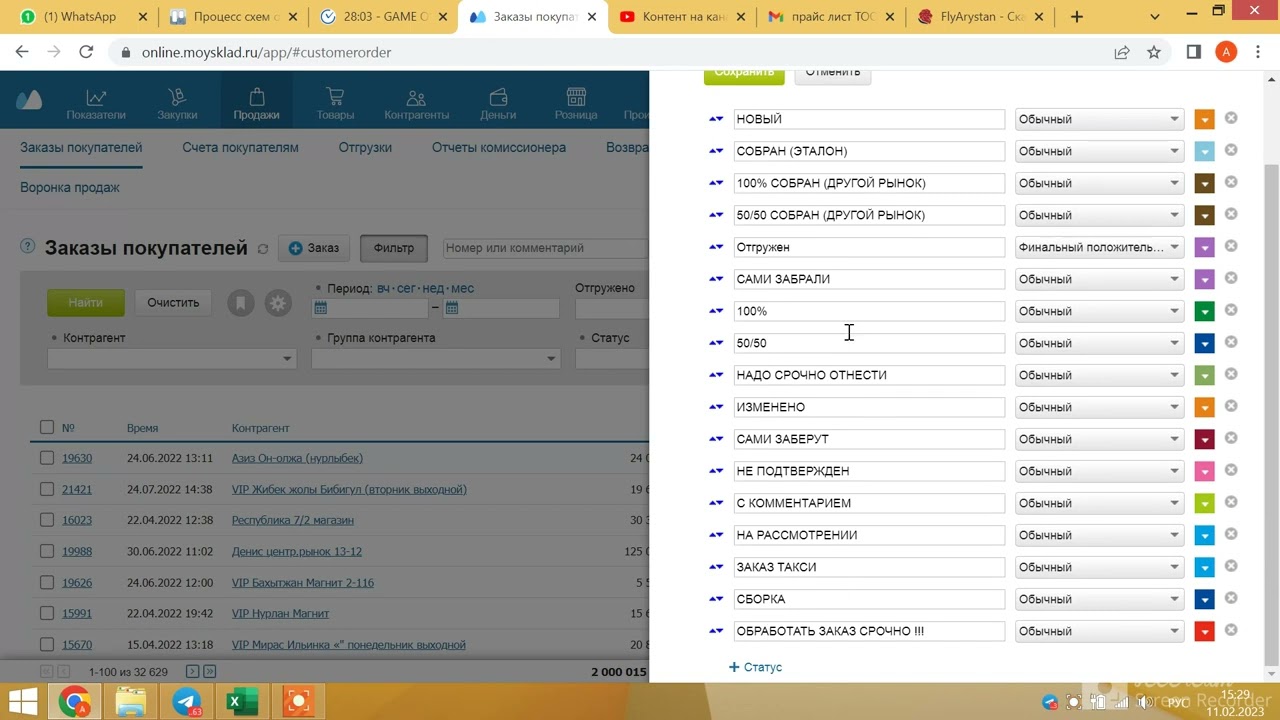Open order link 19630
This screenshot has width=1280, height=720.
click(x=77, y=458)
